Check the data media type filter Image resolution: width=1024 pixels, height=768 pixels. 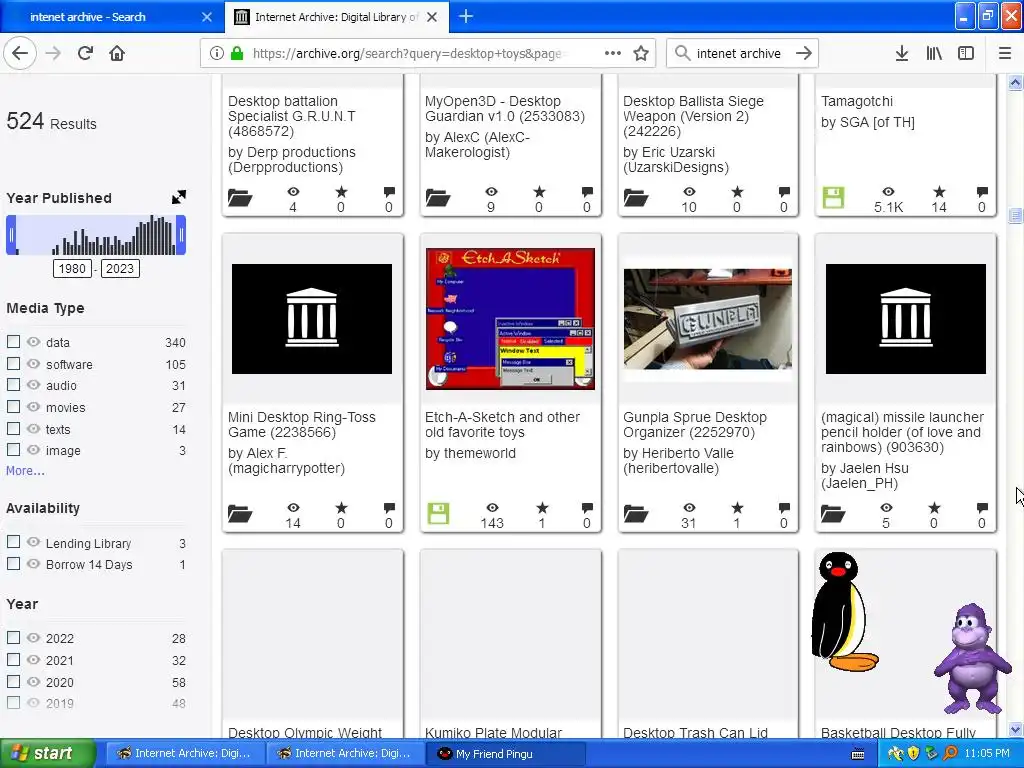click(x=13, y=342)
